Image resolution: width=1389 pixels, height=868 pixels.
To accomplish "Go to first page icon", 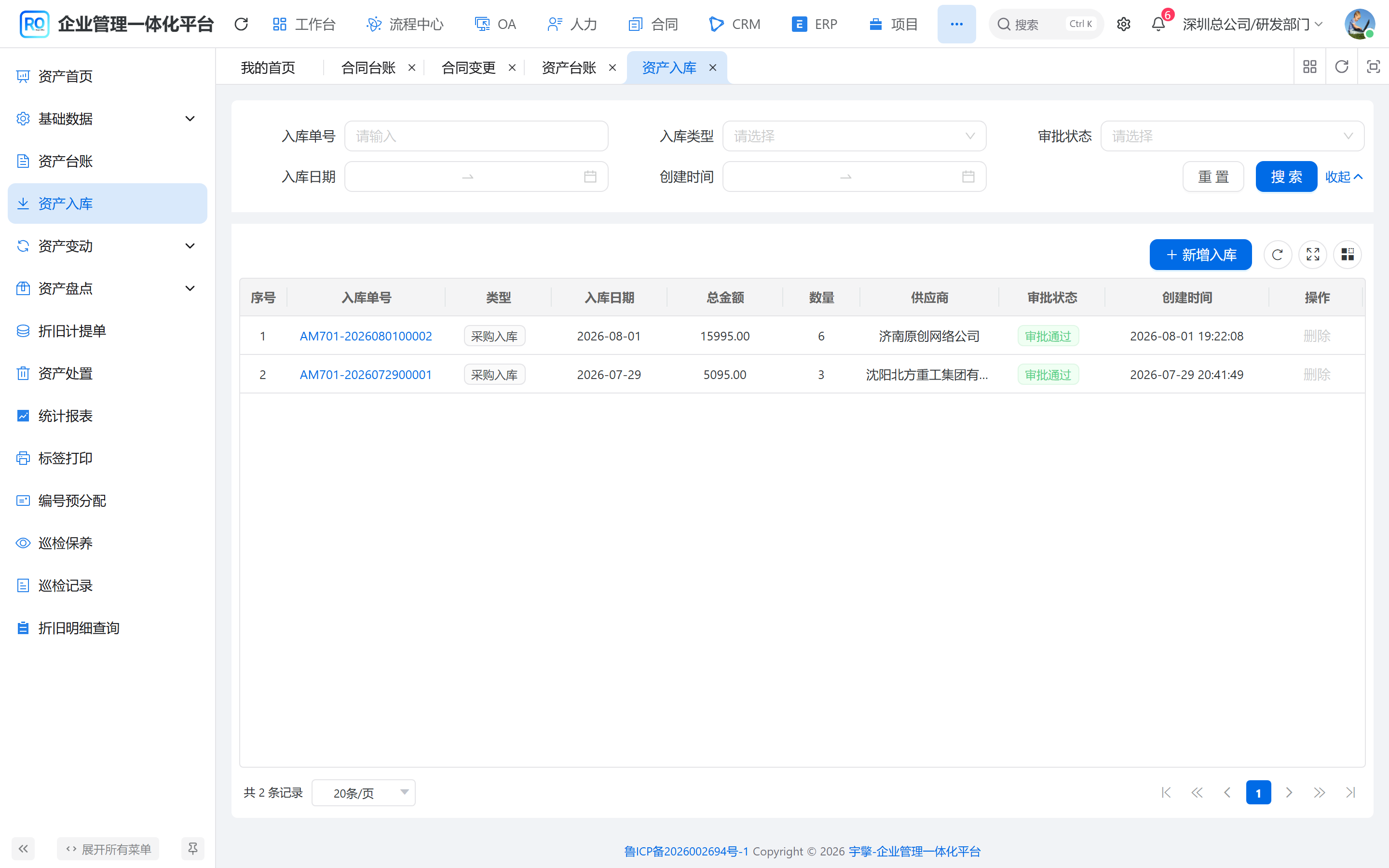I will 1166,792.
